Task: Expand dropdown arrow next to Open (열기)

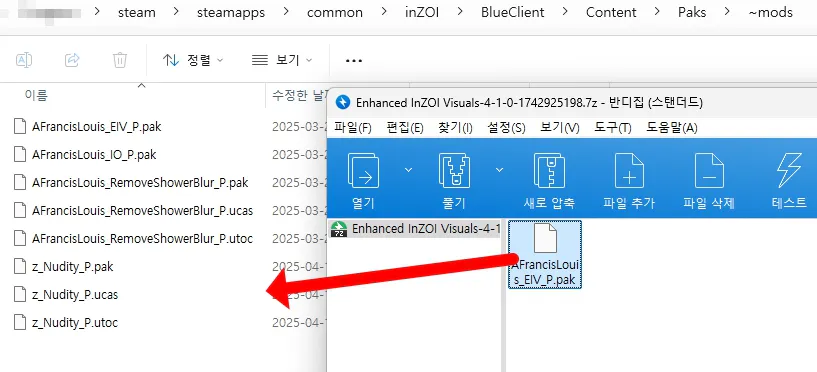Action: coord(408,170)
